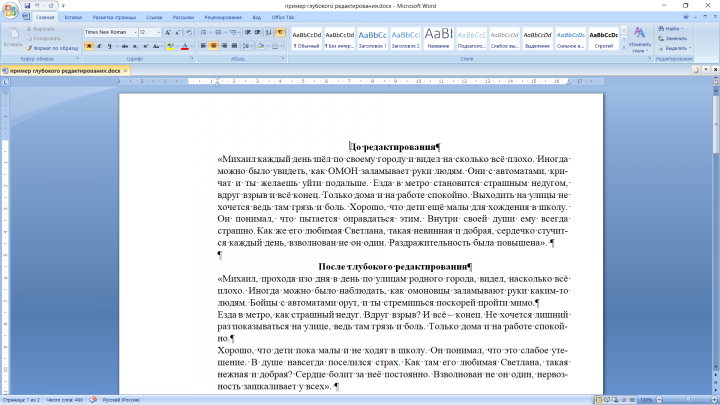Image resolution: width=720 pixels, height=405 pixels.
Task: Open Заменить replace dialog
Action: (x=673, y=39)
